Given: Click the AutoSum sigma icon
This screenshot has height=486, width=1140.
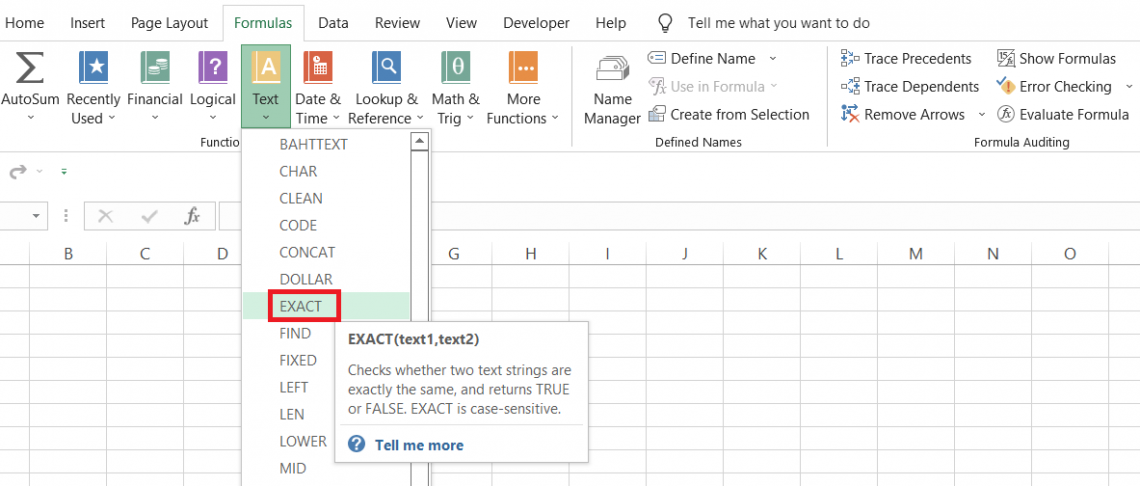Looking at the screenshot, I should pyautogui.click(x=30, y=68).
